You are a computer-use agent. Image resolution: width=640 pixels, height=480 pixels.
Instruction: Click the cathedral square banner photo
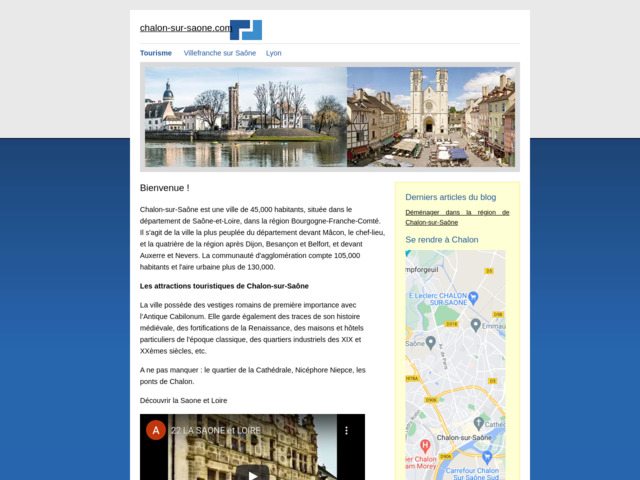[x=431, y=117]
